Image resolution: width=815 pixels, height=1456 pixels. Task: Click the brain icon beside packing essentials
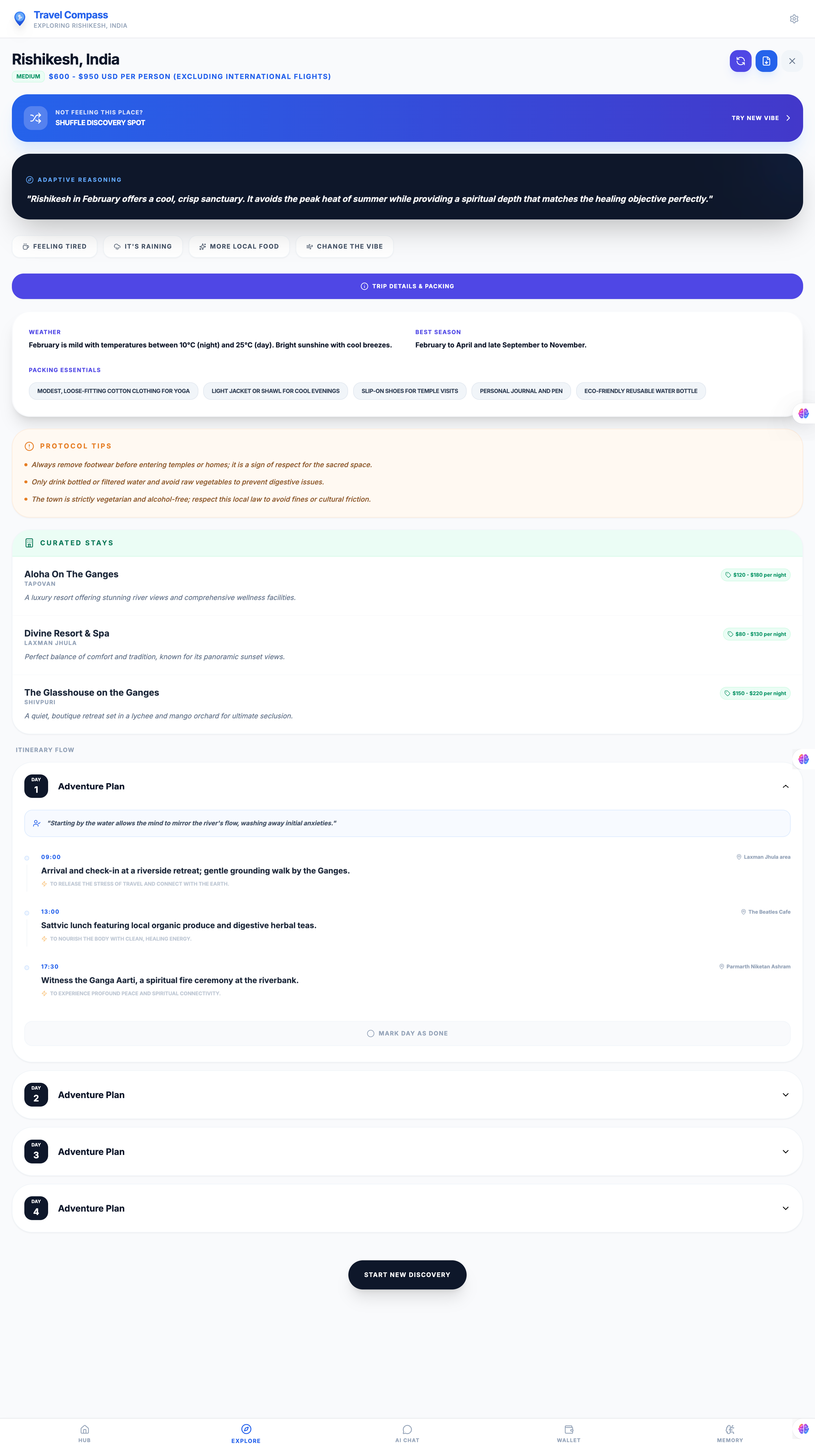pos(803,414)
